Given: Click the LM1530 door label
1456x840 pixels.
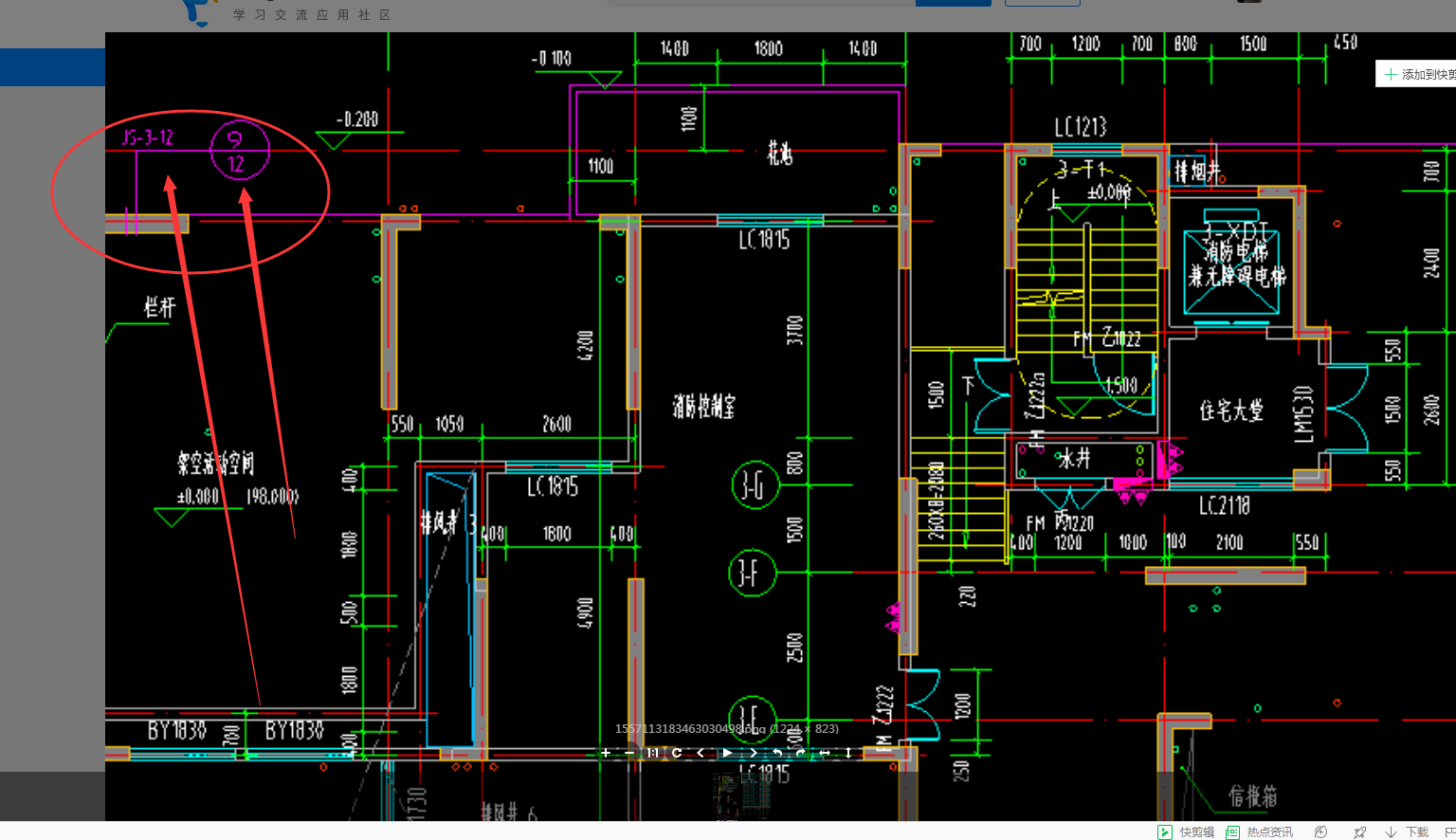Looking at the screenshot, I should (1304, 414).
